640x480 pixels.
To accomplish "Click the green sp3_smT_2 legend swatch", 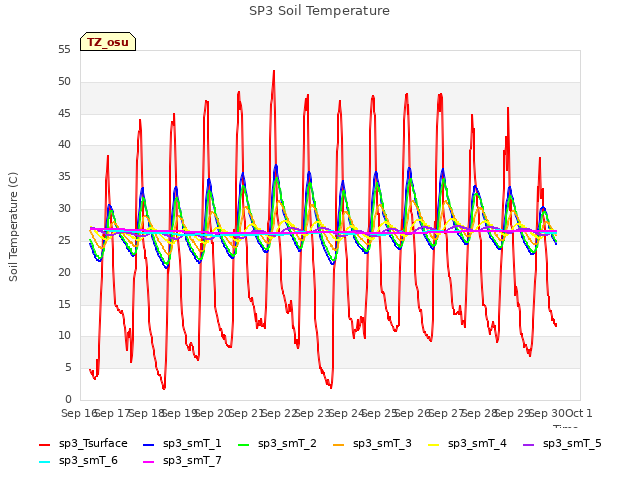I will [244, 444].
